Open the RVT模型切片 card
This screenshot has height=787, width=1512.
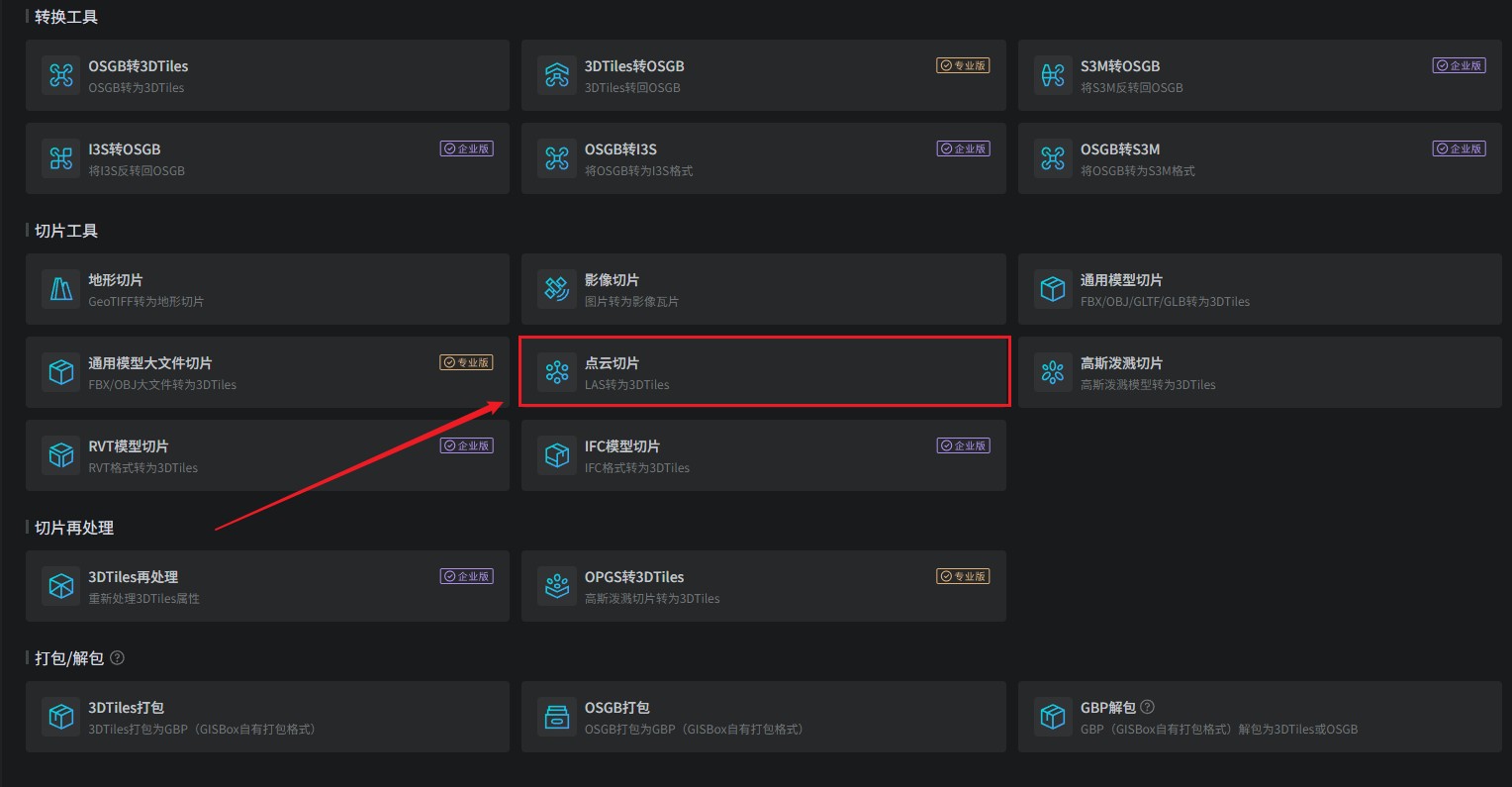click(267, 455)
